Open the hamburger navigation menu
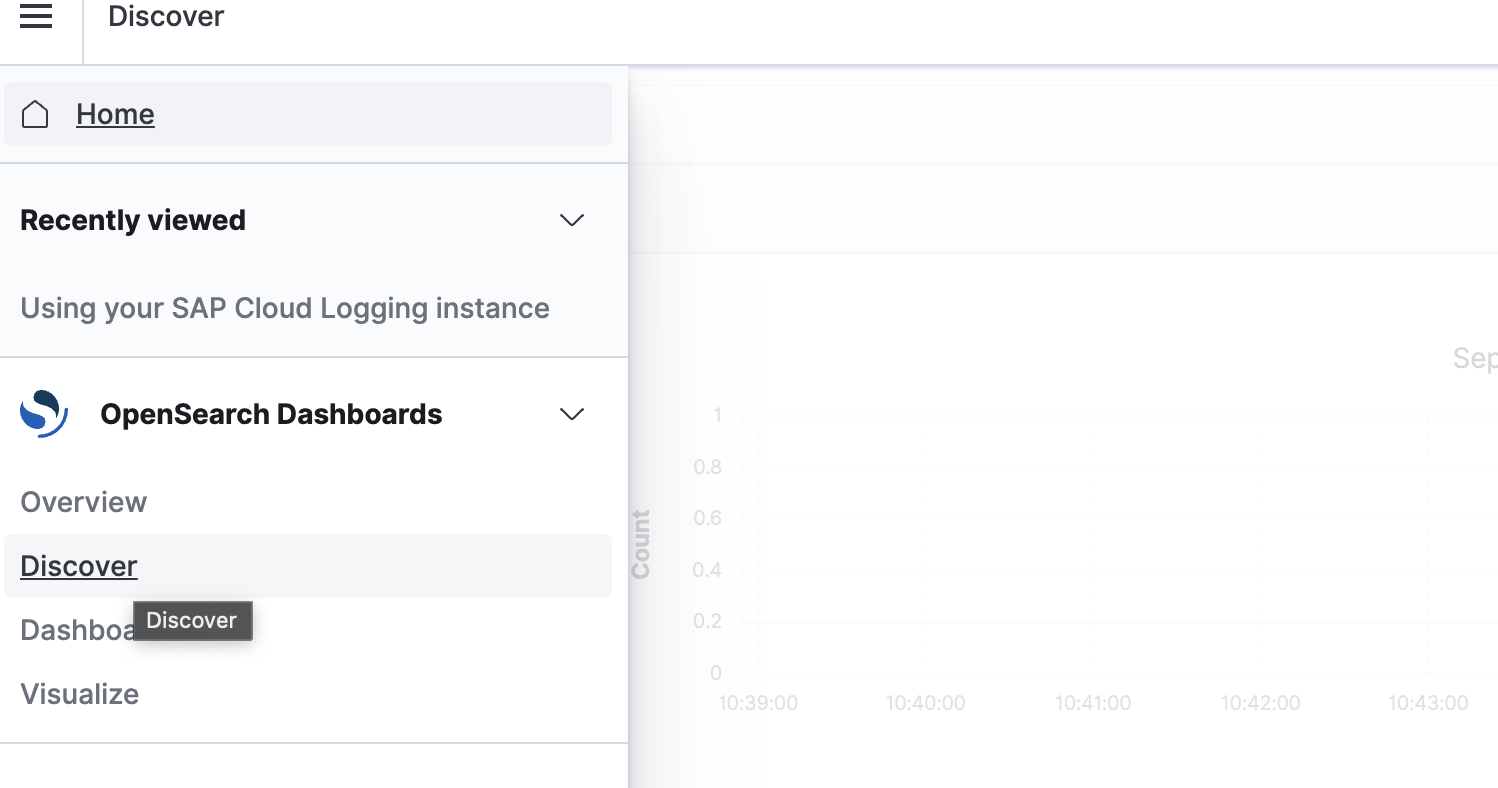Image resolution: width=1498 pixels, height=788 pixels. click(36, 16)
